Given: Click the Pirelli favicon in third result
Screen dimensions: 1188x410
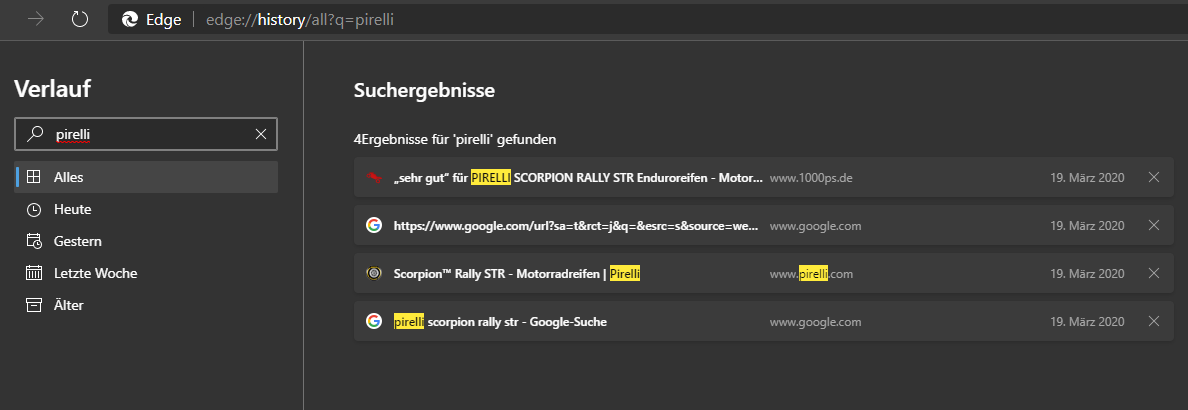Looking at the screenshot, I should [x=374, y=273].
